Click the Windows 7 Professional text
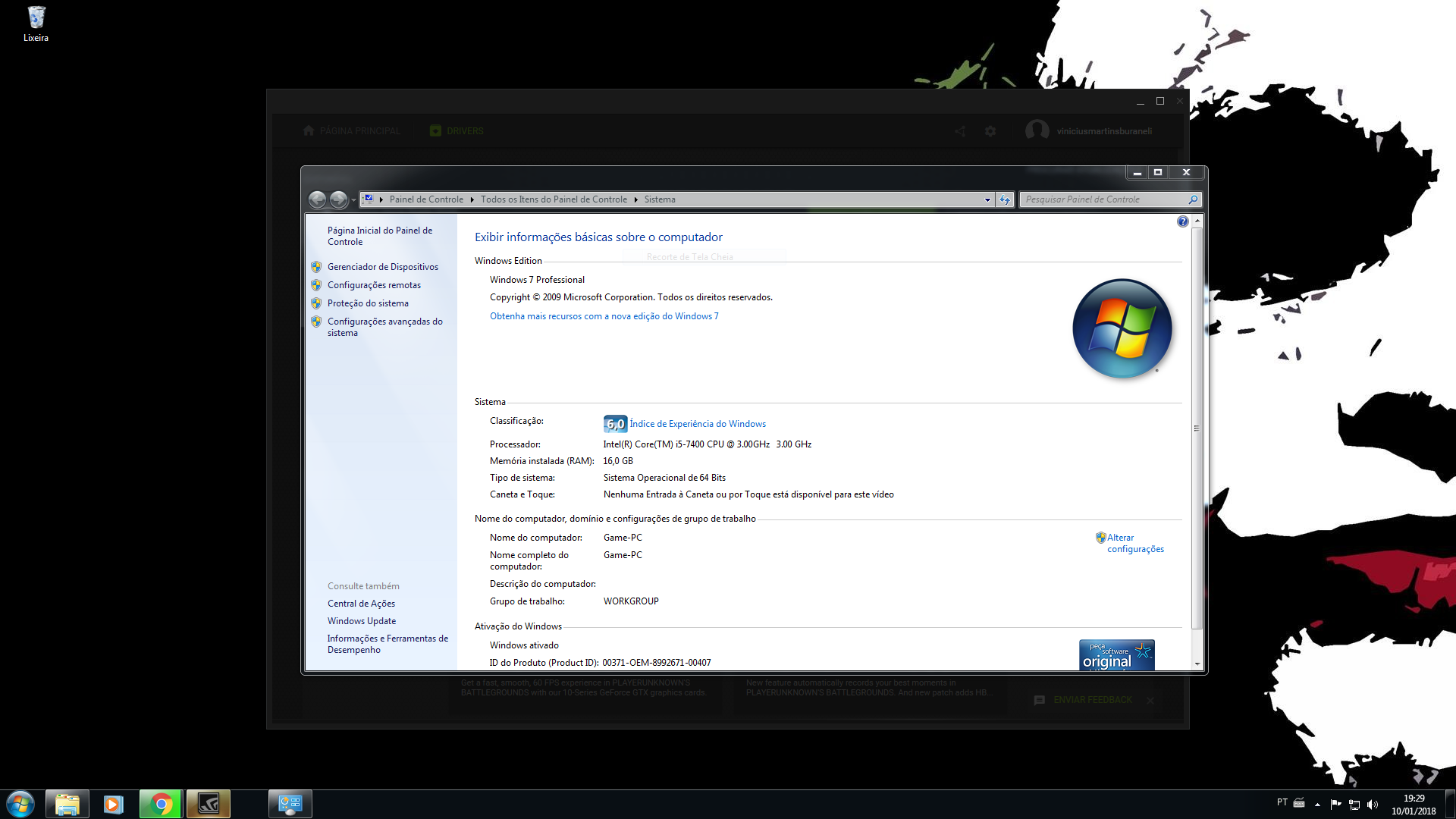The height and width of the screenshot is (819, 1456). click(537, 280)
